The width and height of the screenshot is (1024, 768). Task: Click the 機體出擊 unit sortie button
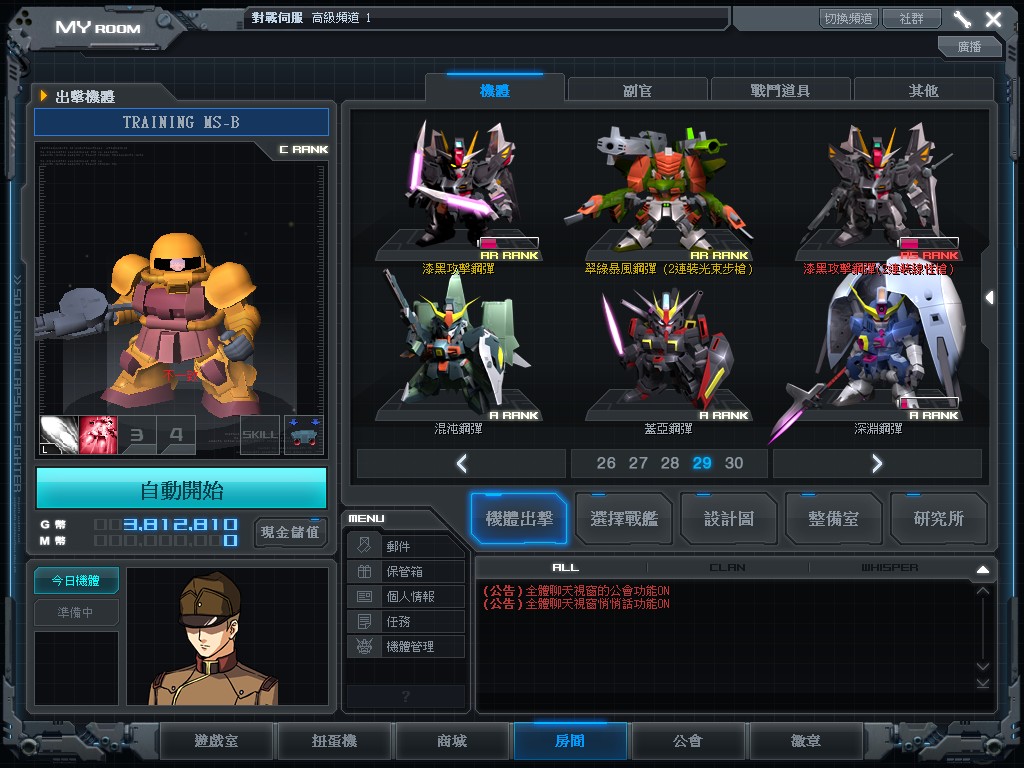click(519, 519)
